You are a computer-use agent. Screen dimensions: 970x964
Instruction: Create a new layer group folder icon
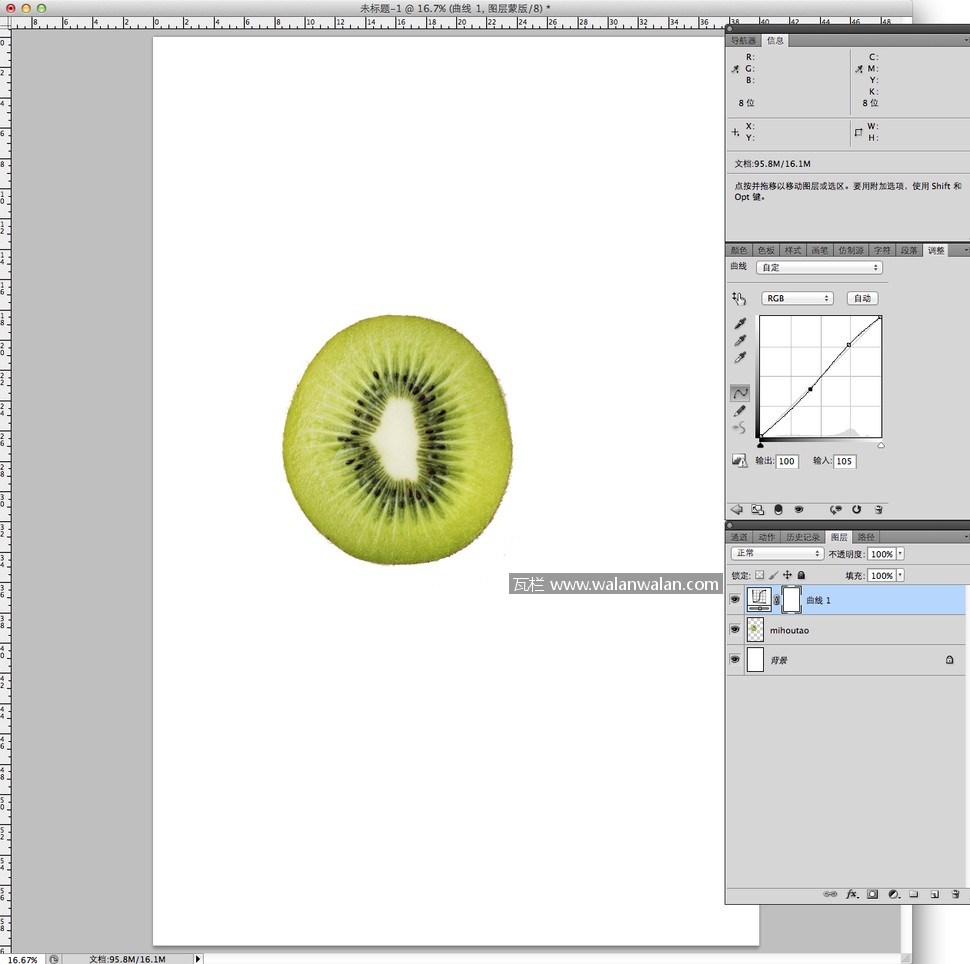[914, 894]
